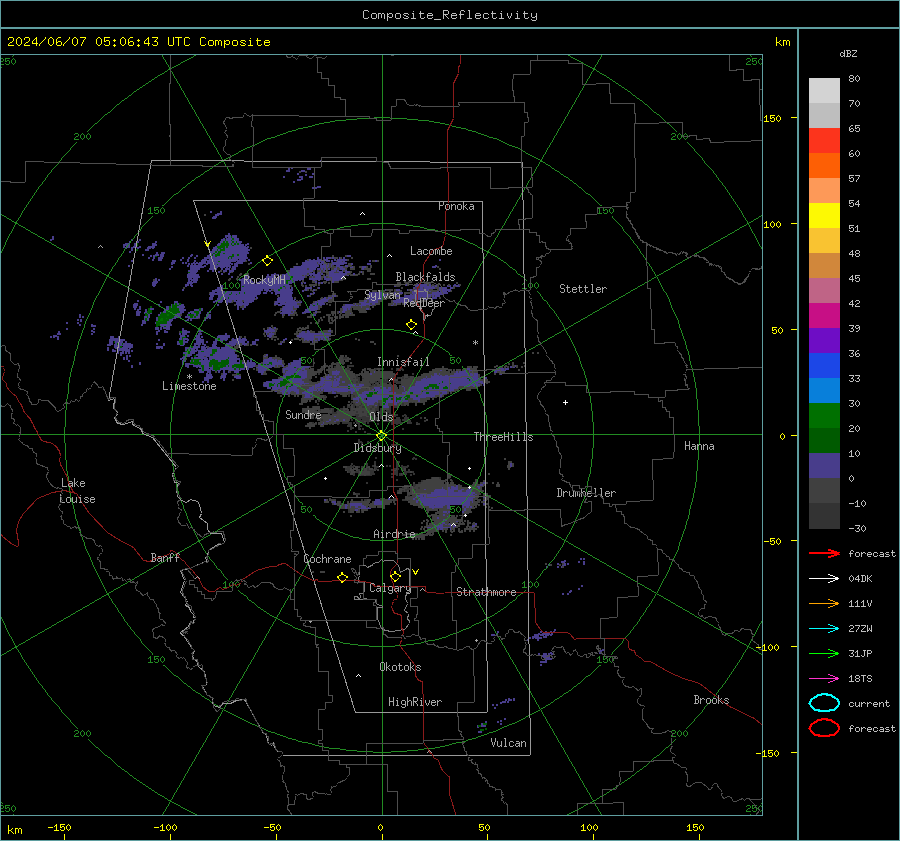The height and width of the screenshot is (841, 900).
Task: Click the HighRiver town label
Action: (x=415, y=702)
